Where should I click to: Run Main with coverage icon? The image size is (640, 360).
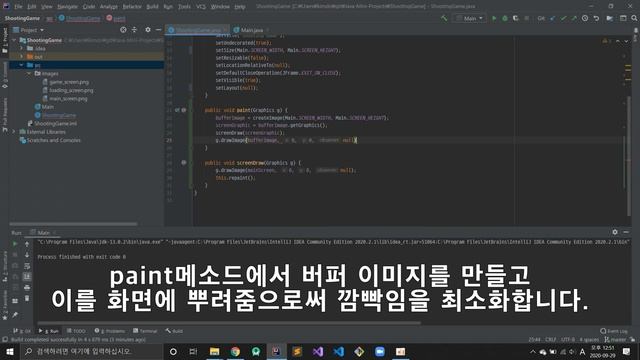[x=516, y=18]
